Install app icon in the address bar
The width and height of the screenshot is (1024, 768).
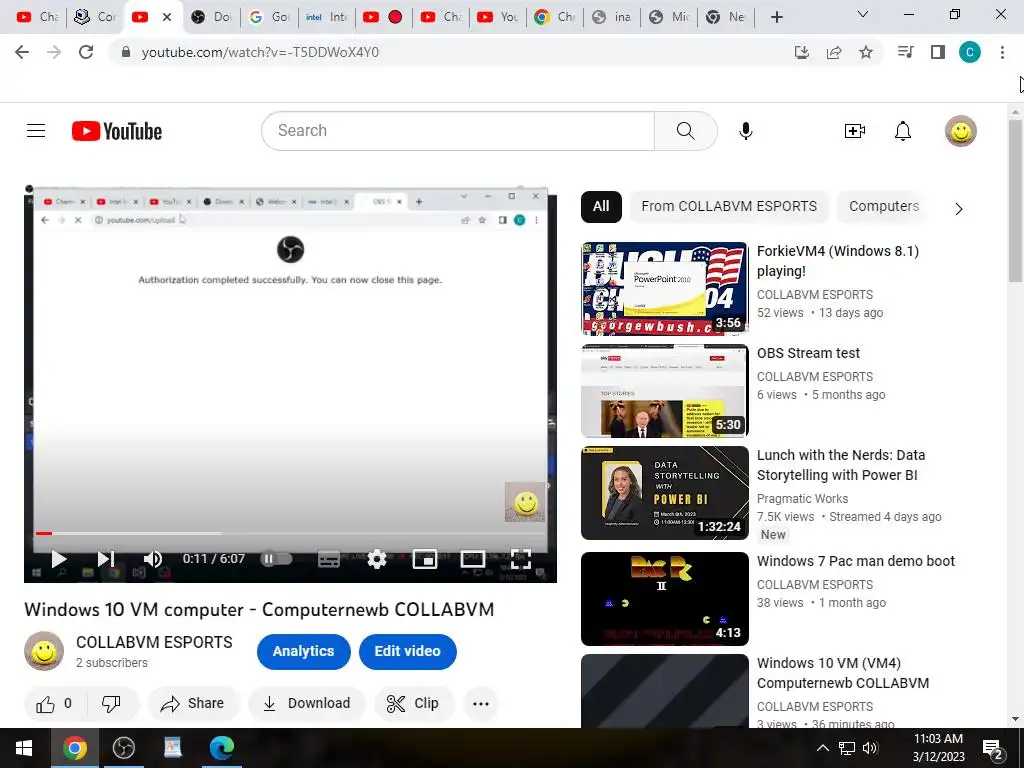click(x=801, y=52)
